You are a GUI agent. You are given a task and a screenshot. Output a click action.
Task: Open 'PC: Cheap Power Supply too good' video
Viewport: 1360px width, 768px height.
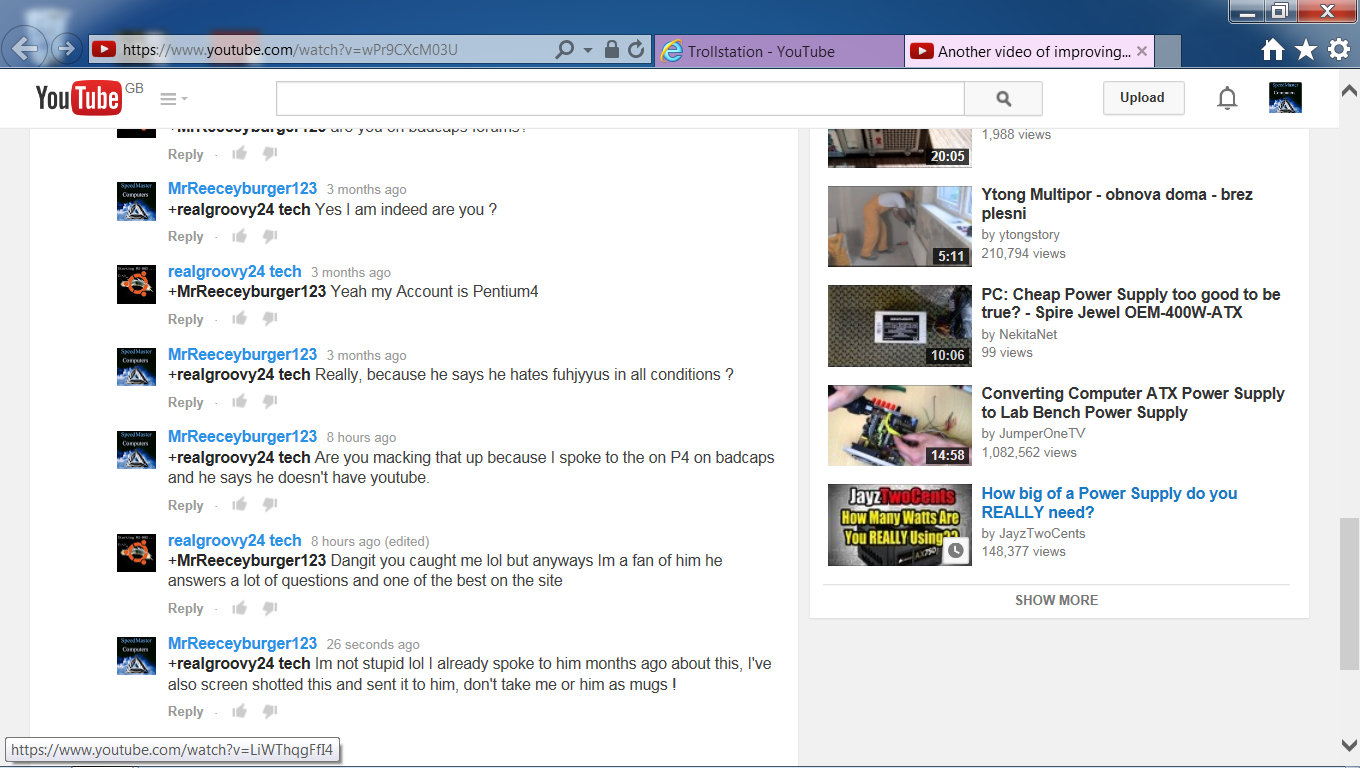[x=1131, y=303]
